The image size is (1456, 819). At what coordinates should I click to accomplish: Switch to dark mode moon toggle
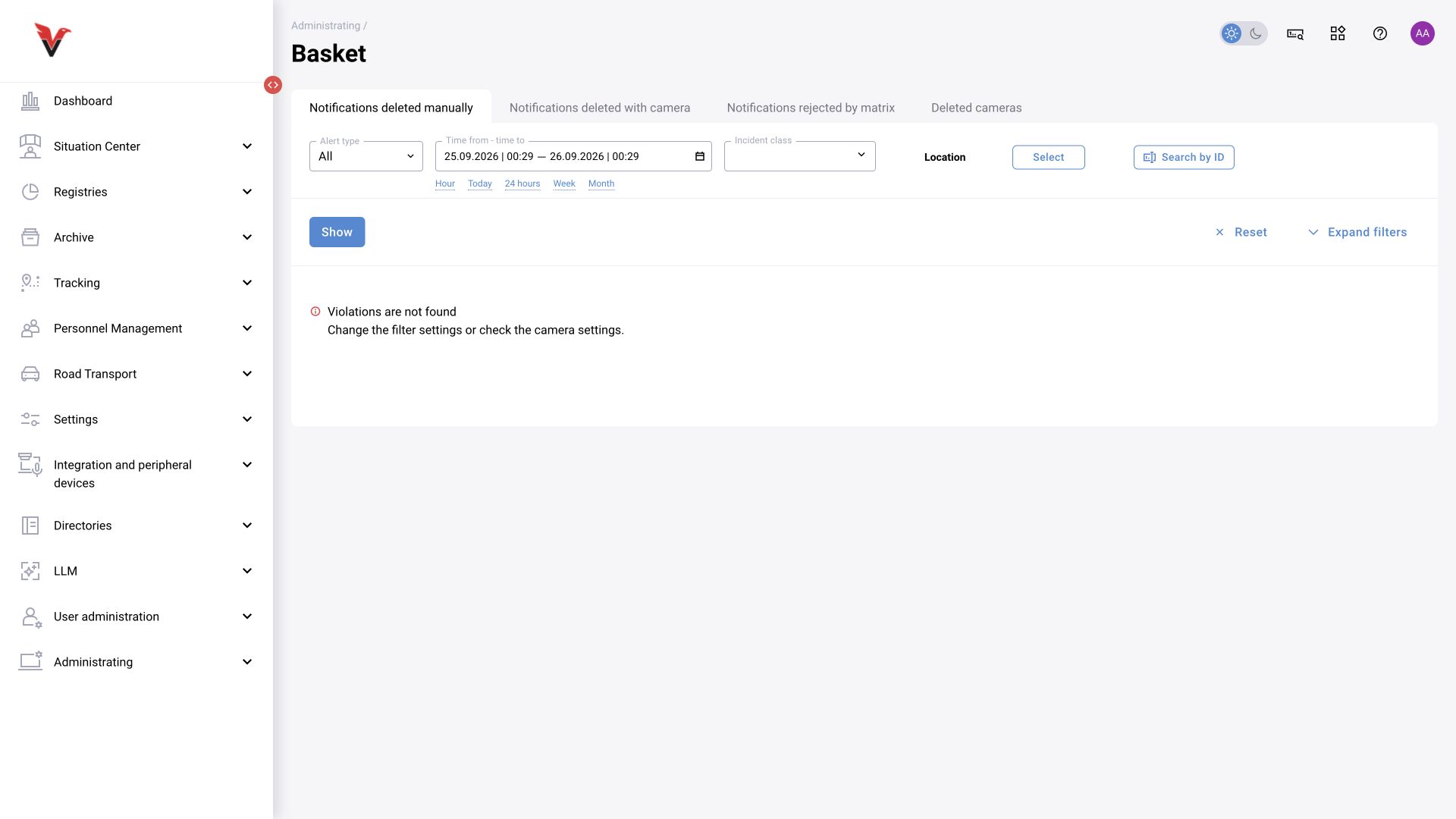1256,33
